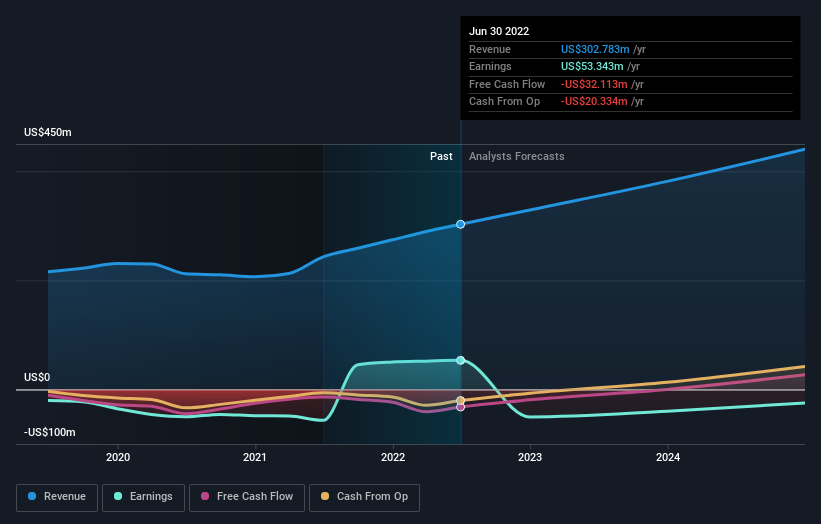The image size is (821, 524).
Task: Click the Analysts Forecasts label
Action: click(517, 156)
